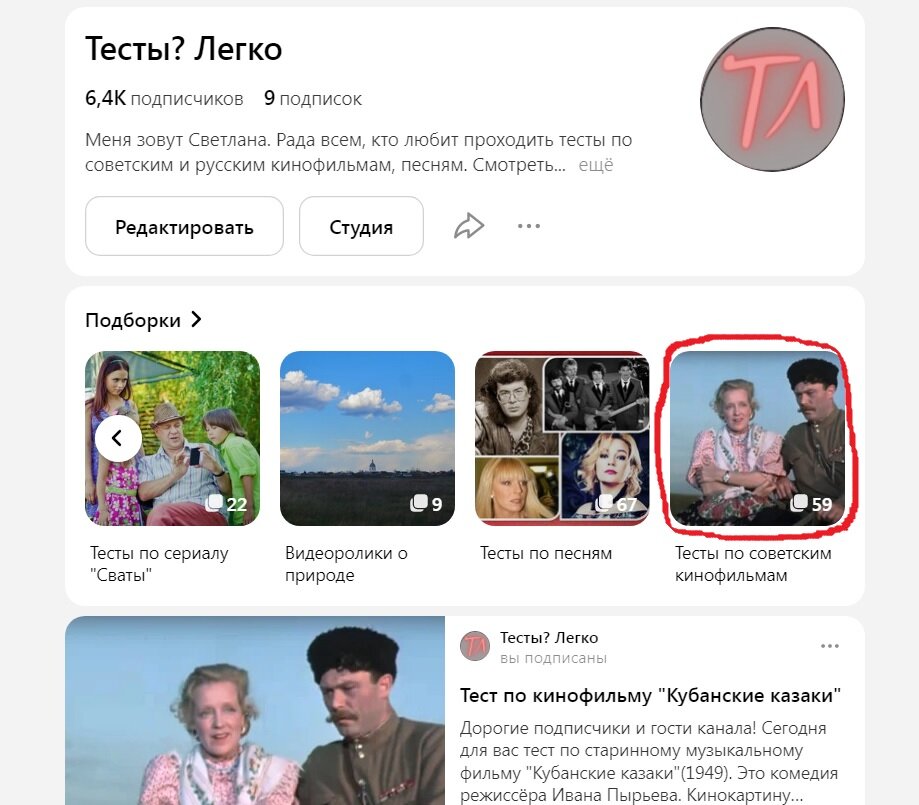
Task: Open post title "Кубанские казаки" test
Action: click(x=651, y=695)
